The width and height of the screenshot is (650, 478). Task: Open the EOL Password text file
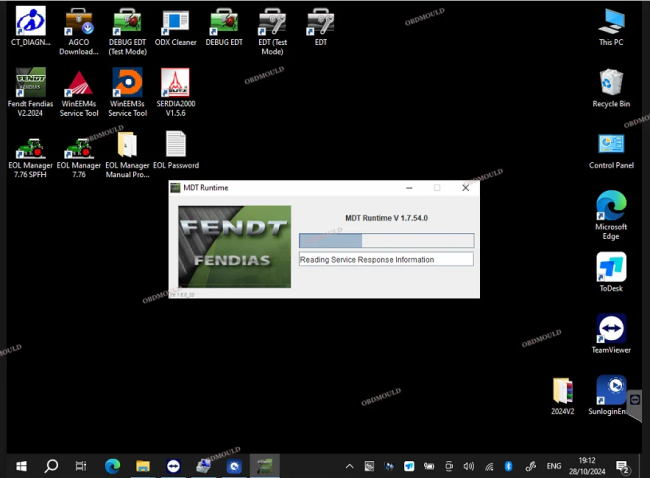[x=175, y=146]
